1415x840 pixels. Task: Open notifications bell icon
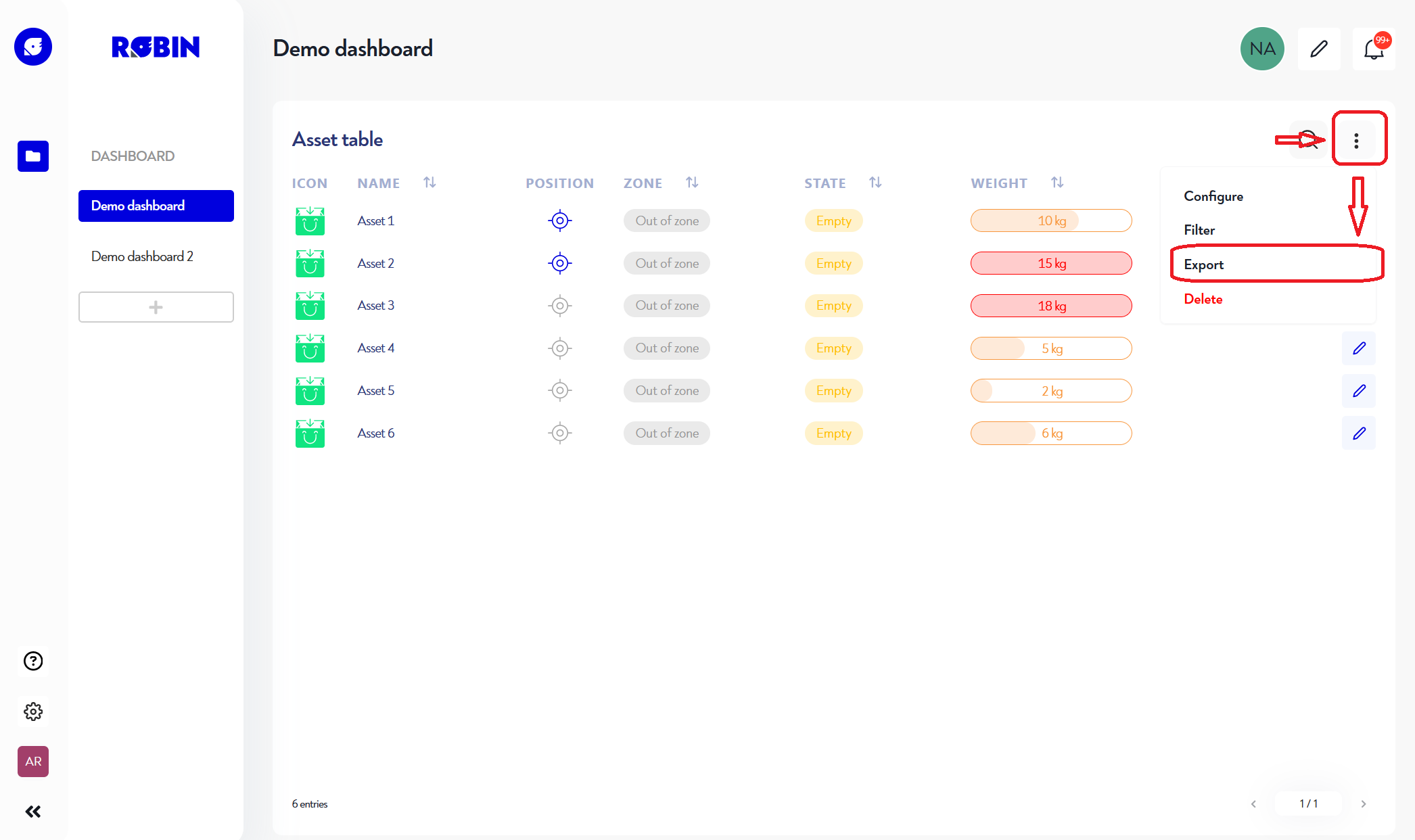tap(1374, 49)
